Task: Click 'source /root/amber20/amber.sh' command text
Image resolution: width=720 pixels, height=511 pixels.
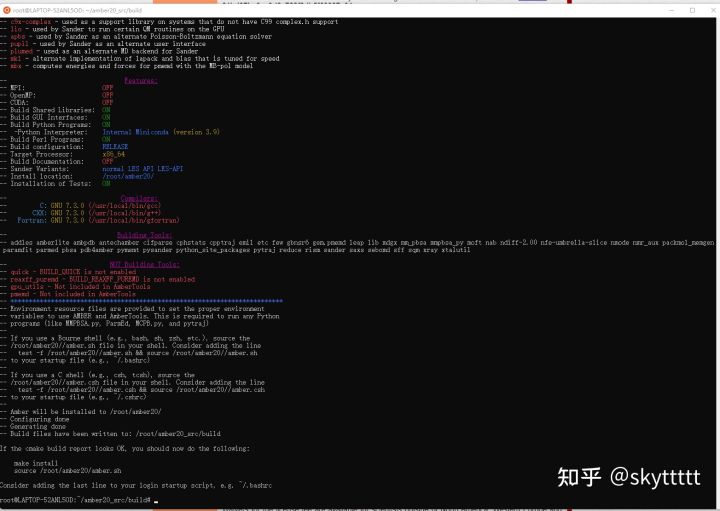Action: (68, 470)
